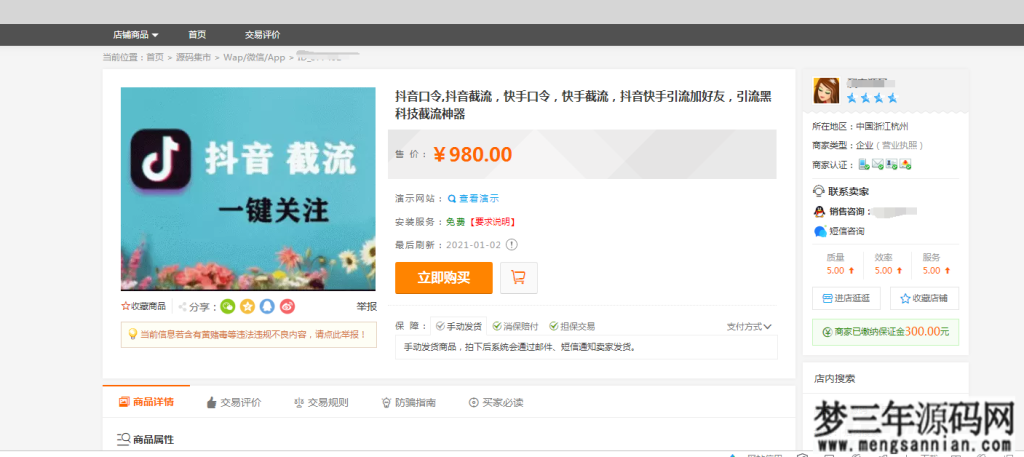The image size is (1024, 457).
Task: Click the 举报 report link
Action: click(366, 306)
